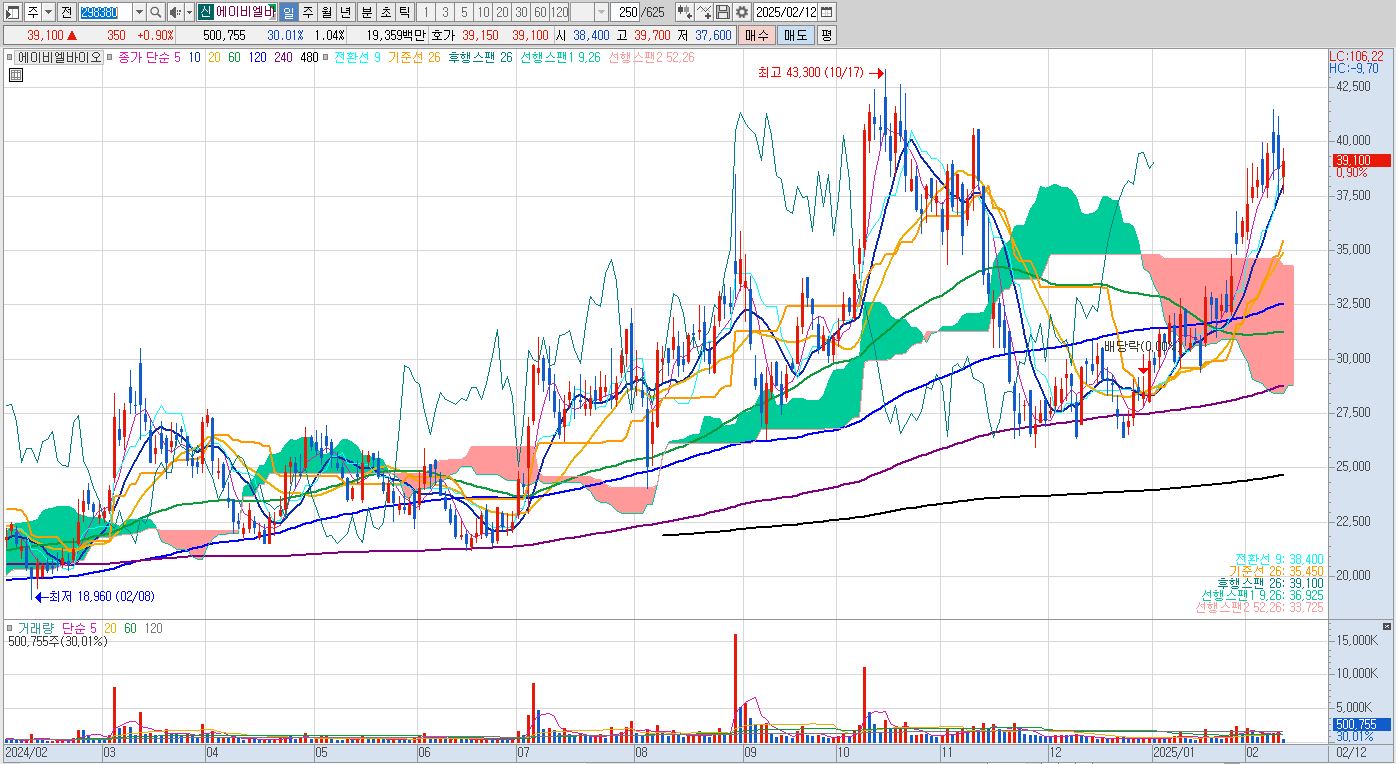Click the green 신 badge icon

click(x=205, y=12)
